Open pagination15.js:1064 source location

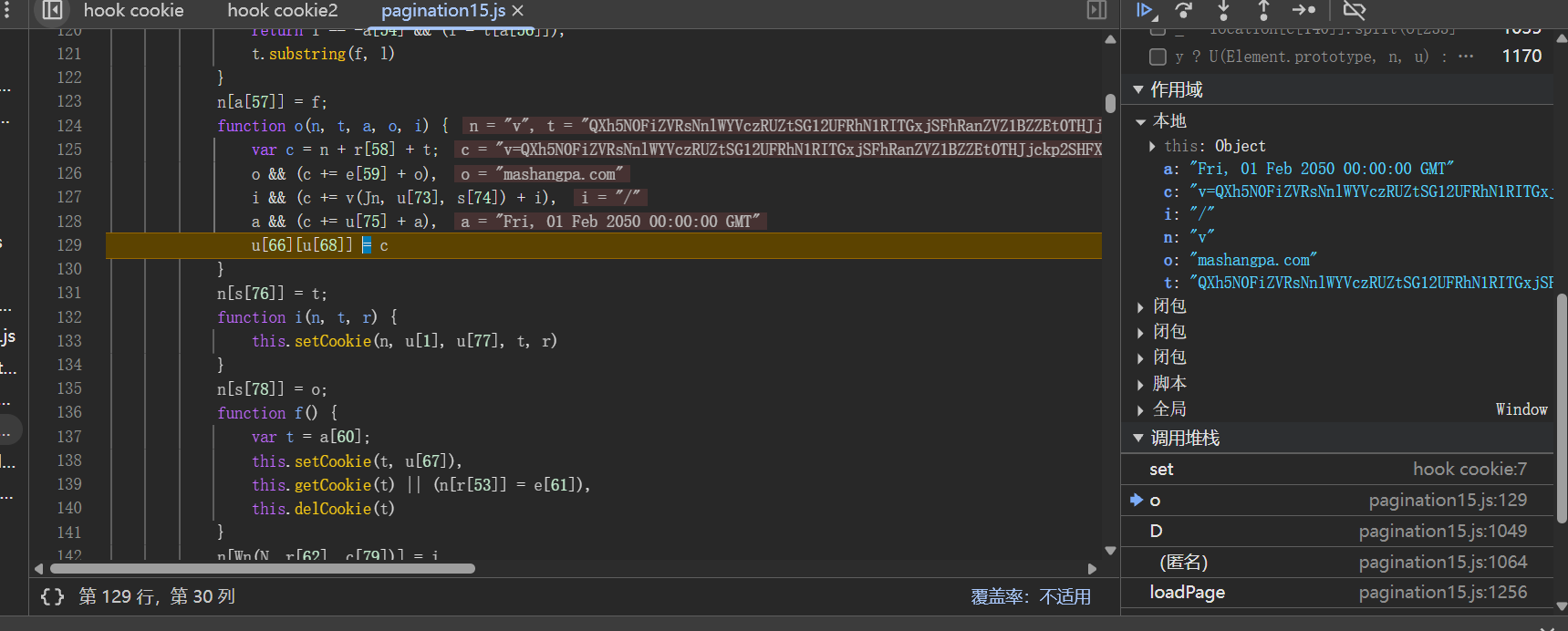[x=1442, y=562]
